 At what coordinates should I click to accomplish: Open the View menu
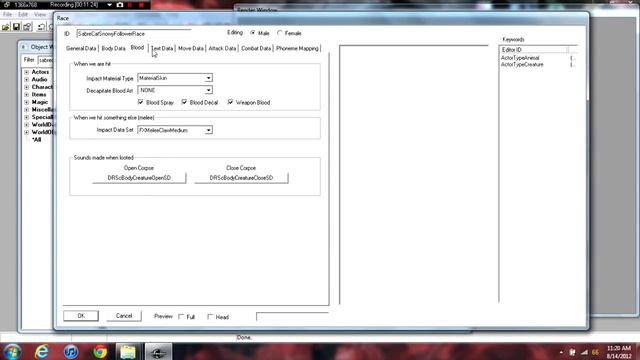[x=40, y=15]
